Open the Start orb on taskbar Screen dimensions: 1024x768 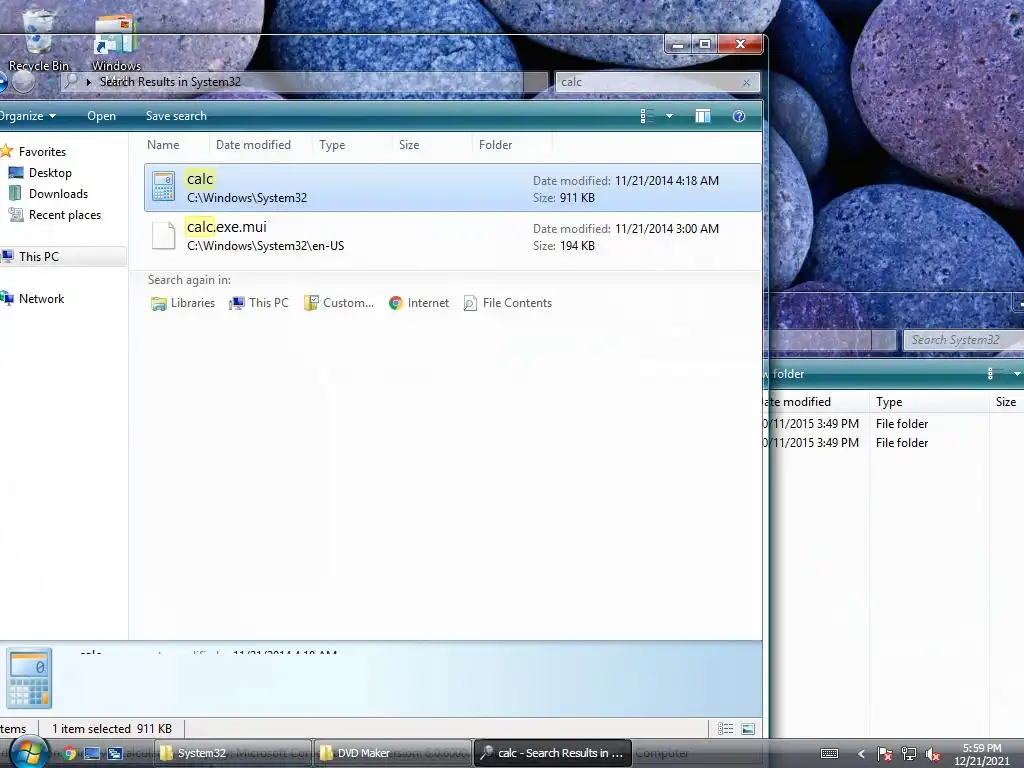click(x=29, y=753)
